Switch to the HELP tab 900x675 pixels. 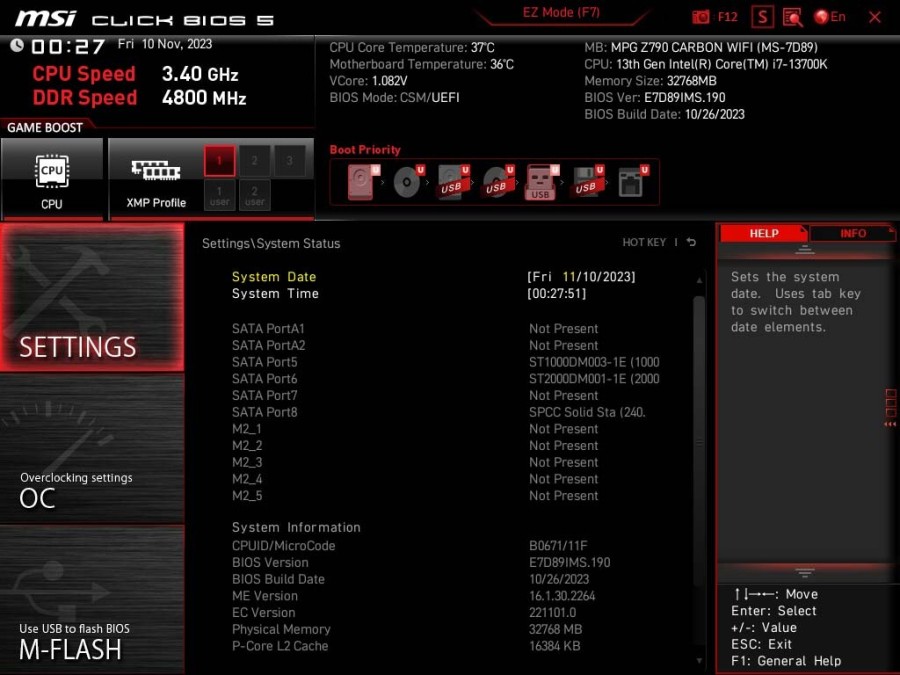click(x=763, y=234)
